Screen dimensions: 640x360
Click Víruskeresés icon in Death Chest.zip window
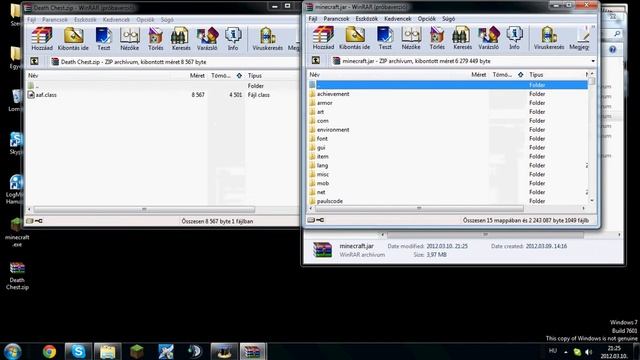(x=267, y=39)
